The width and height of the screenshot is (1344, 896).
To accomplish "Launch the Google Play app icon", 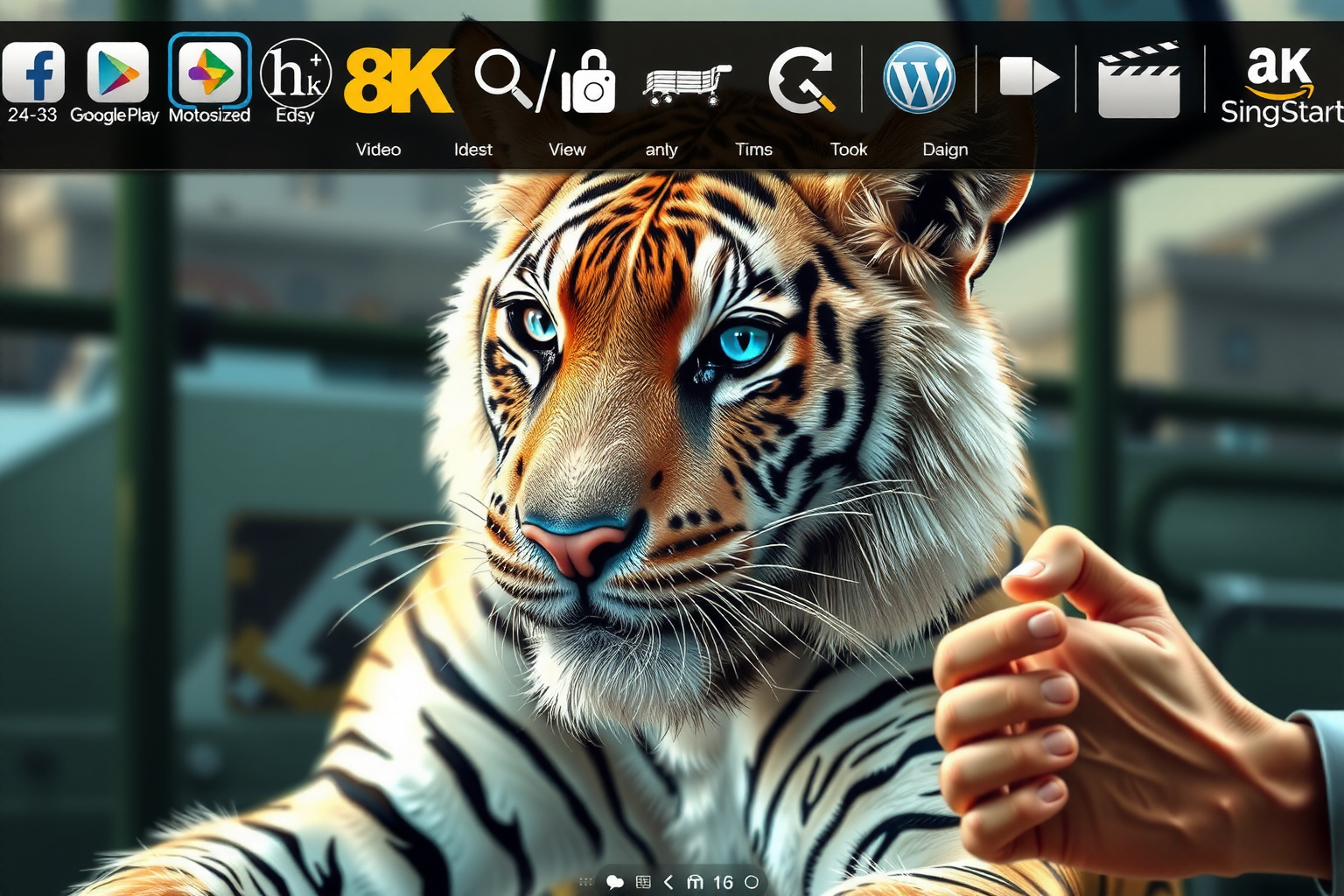I will (117, 72).
